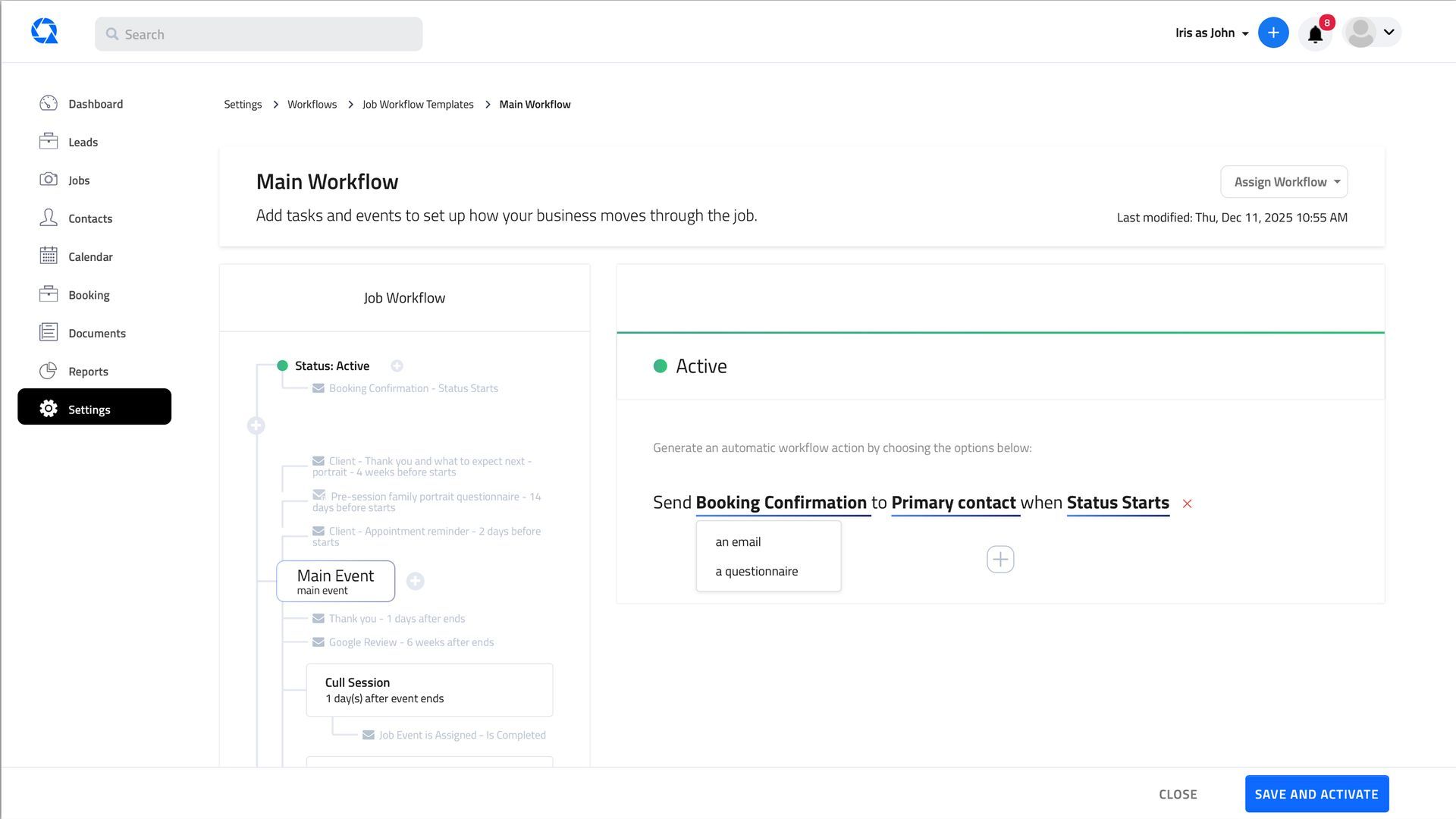
Task: Expand the Iris as John account dropdown
Action: tap(1210, 33)
